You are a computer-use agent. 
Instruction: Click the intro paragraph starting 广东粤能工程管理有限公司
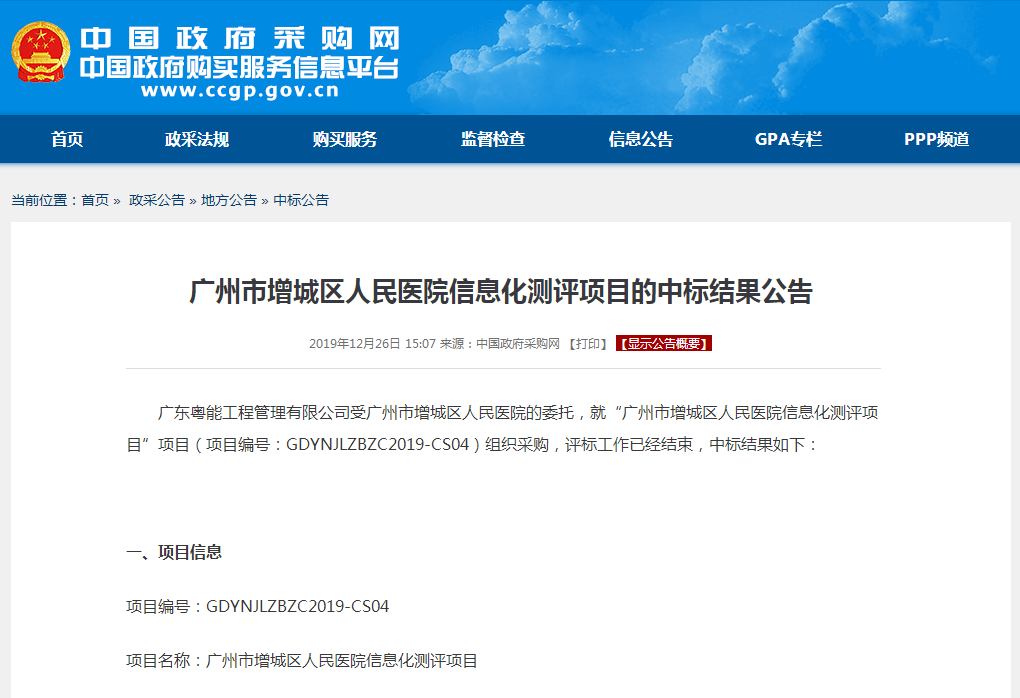pyautogui.click(x=503, y=429)
